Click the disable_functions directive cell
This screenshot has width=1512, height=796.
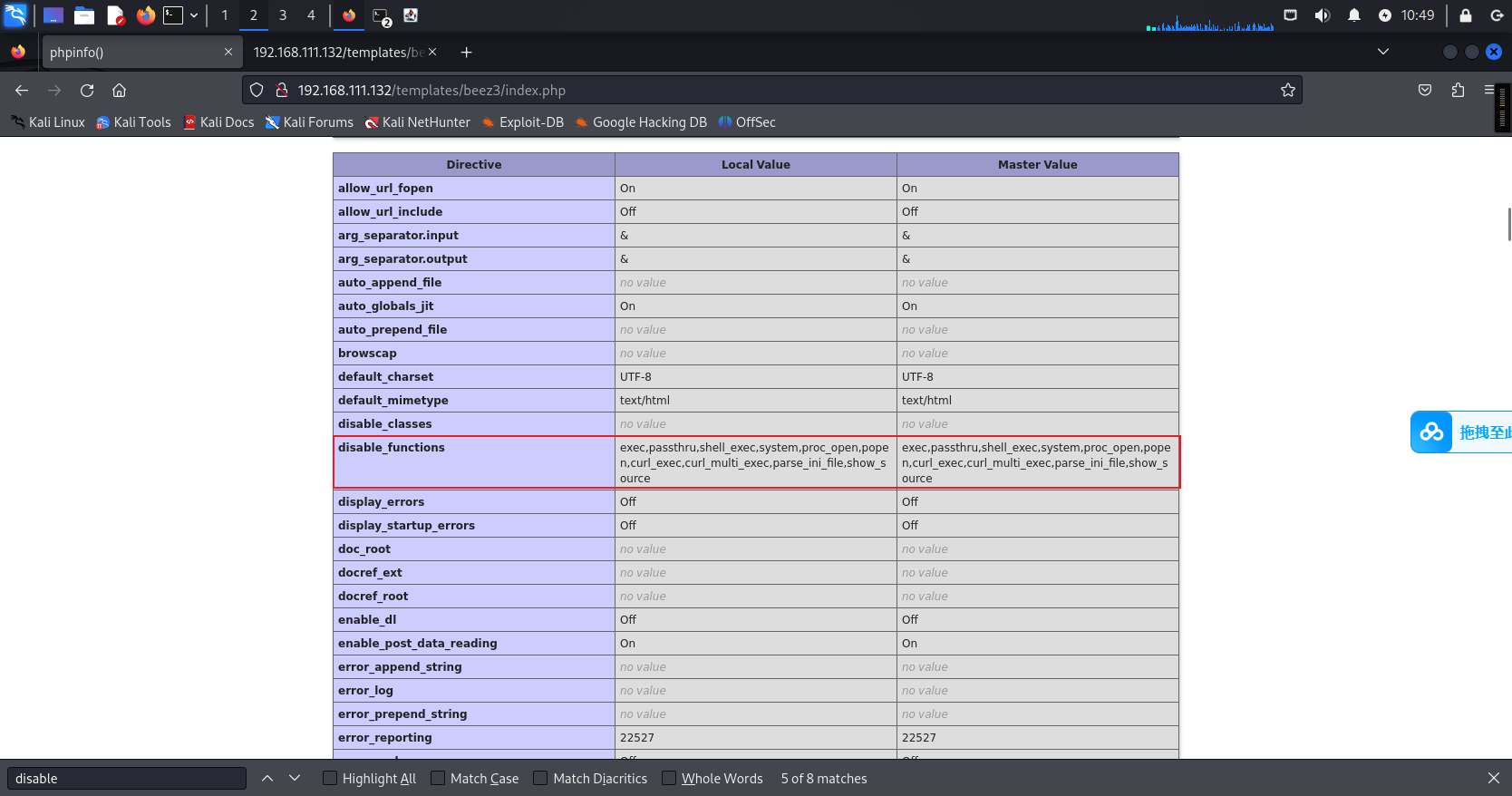(474, 462)
